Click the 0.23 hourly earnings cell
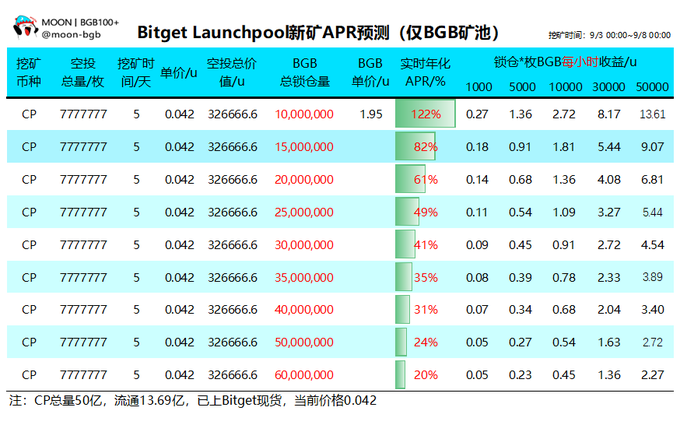Viewport: 680px width, 425px height. 520,375
